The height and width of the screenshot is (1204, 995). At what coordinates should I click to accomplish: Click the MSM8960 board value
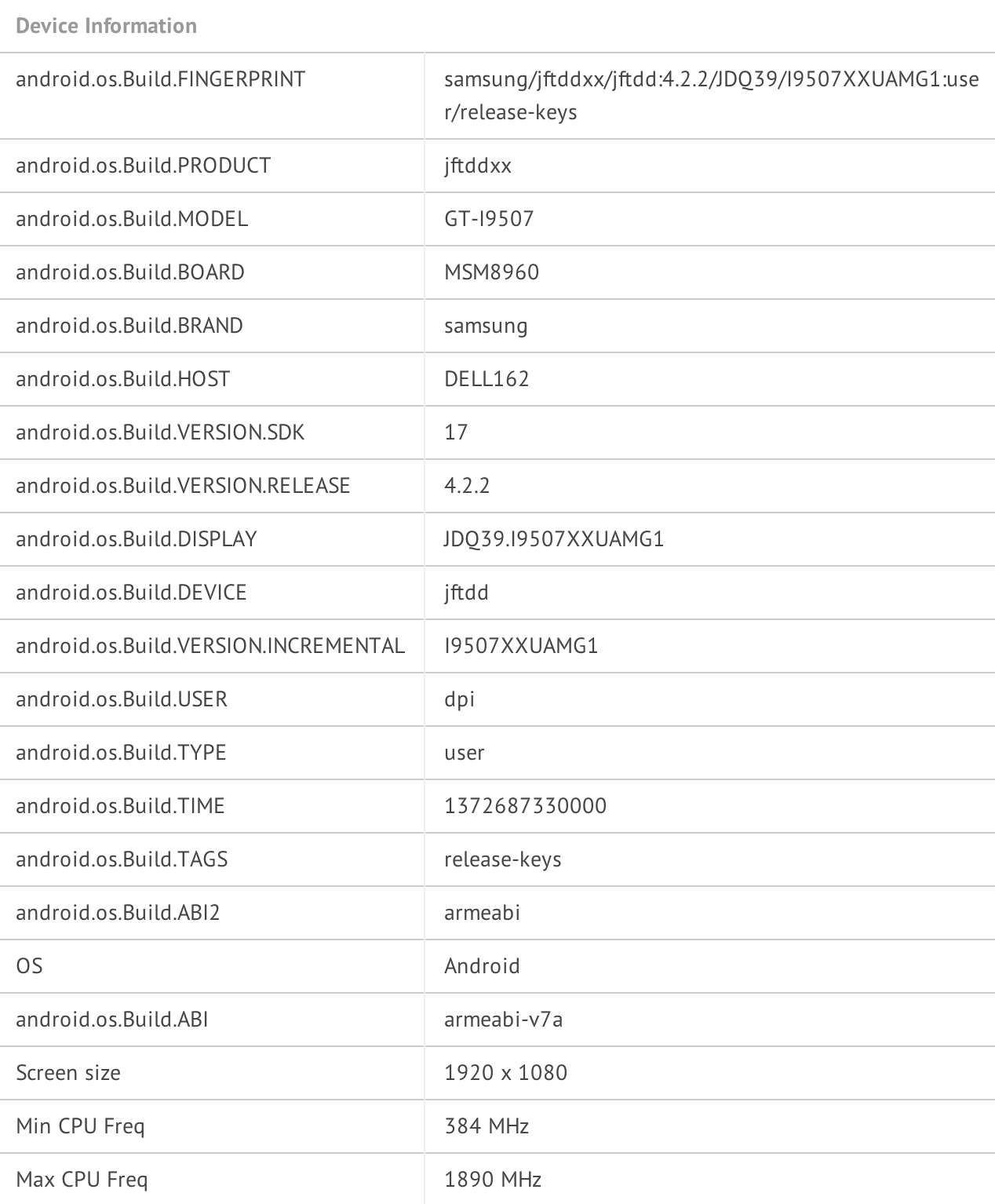coord(491,272)
